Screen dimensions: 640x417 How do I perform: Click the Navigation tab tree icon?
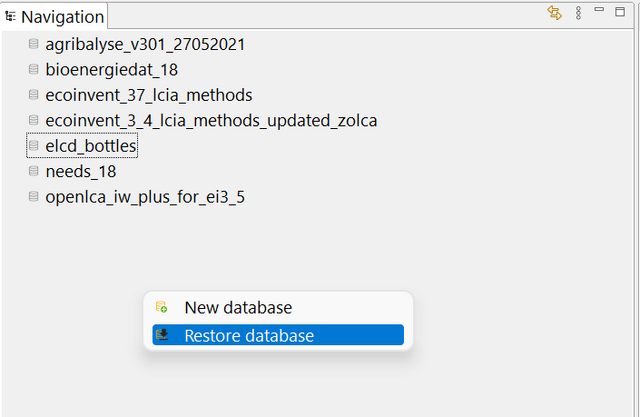click(10, 17)
